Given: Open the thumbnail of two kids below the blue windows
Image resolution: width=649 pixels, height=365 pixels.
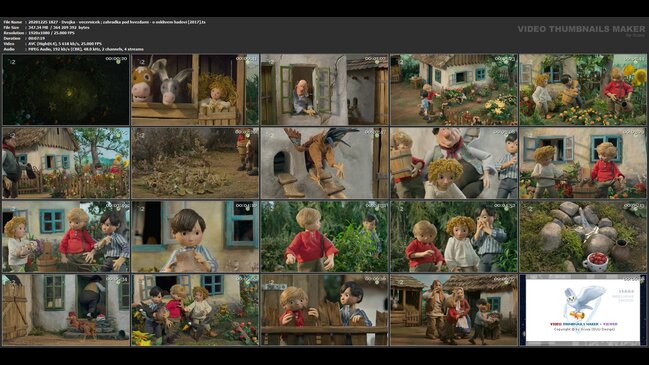Looking at the screenshot, I should click(x=583, y=163).
